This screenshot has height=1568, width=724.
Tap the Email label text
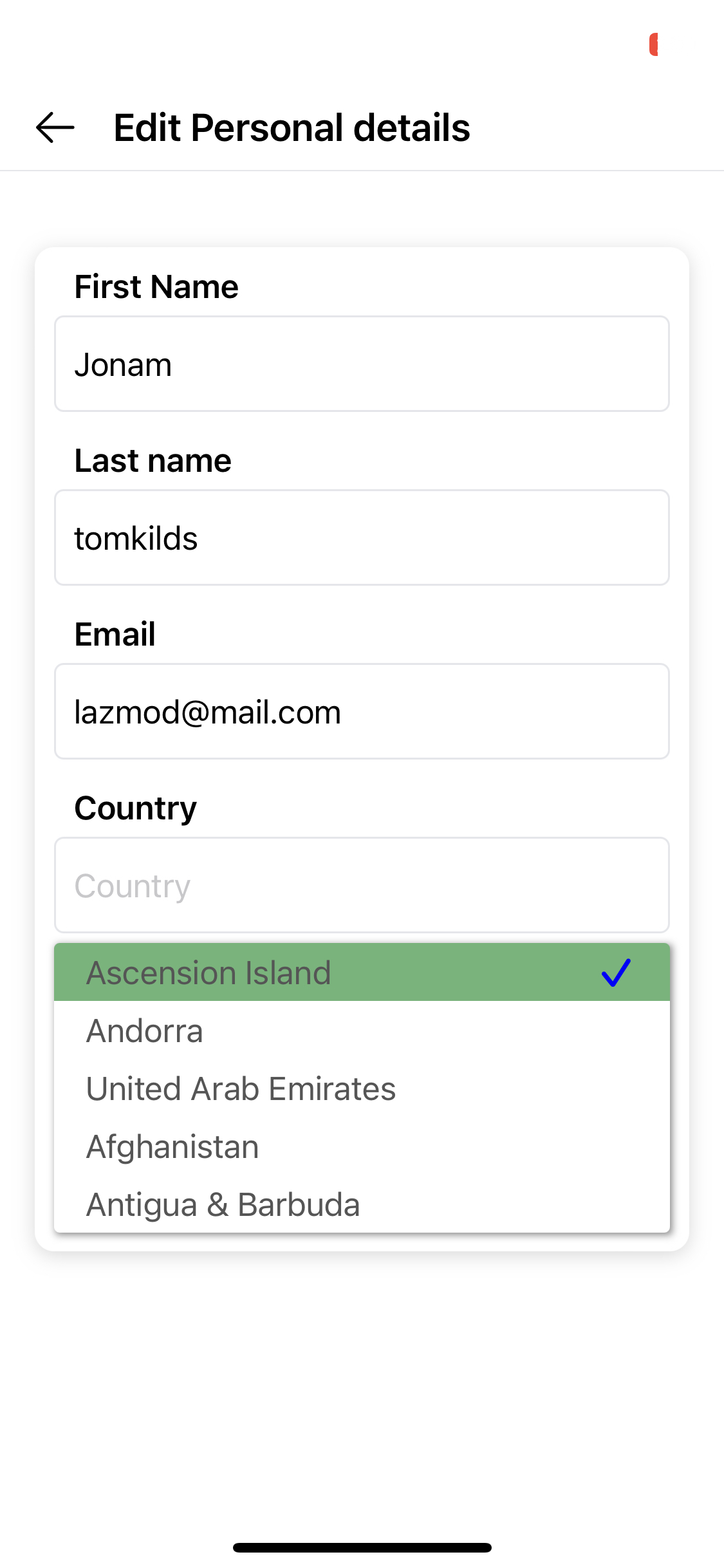115,634
